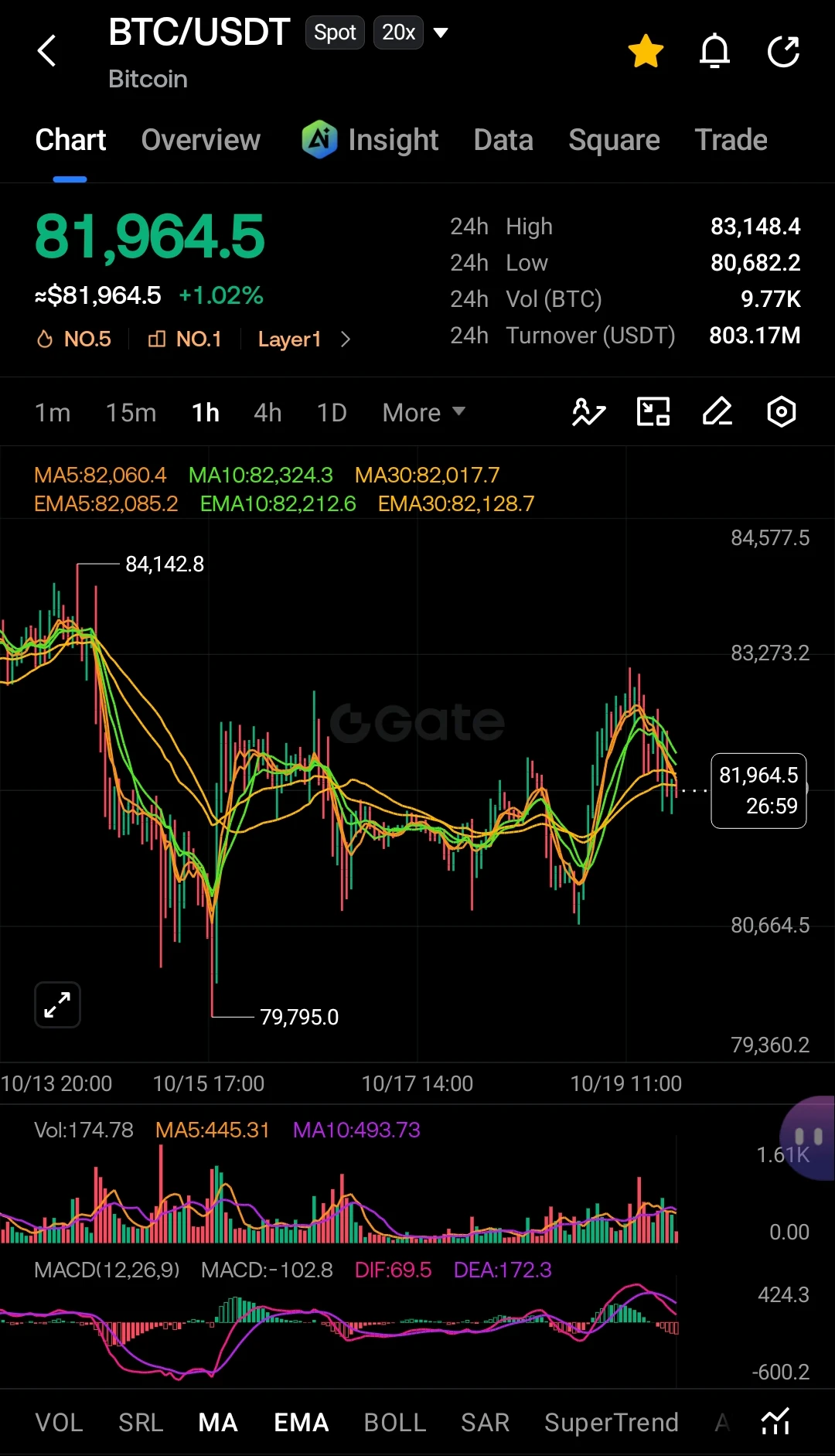This screenshot has width=835, height=1456.
Task: Tap the Spot badge
Action: [x=335, y=32]
